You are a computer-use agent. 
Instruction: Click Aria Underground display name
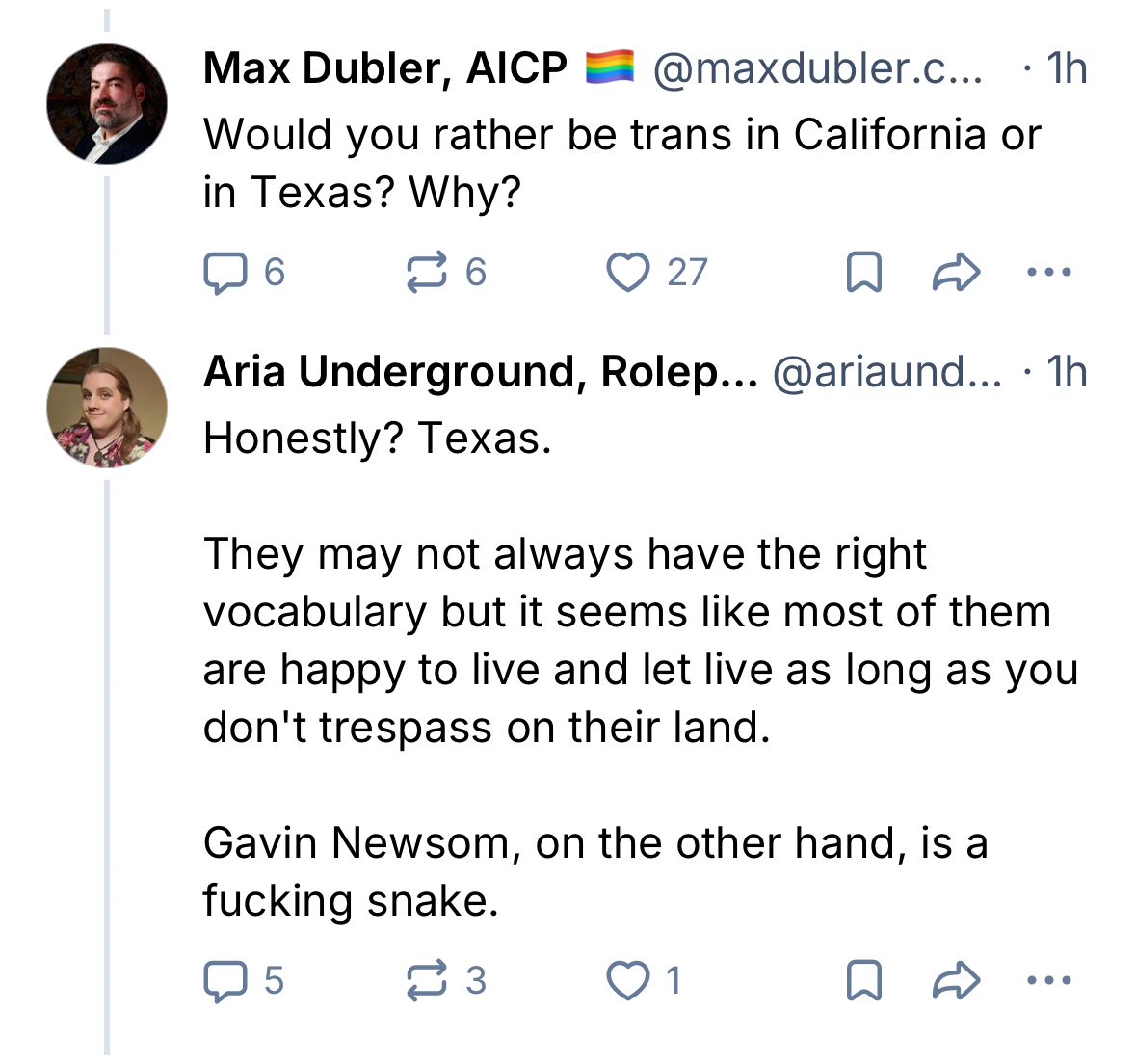[x=480, y=372]
